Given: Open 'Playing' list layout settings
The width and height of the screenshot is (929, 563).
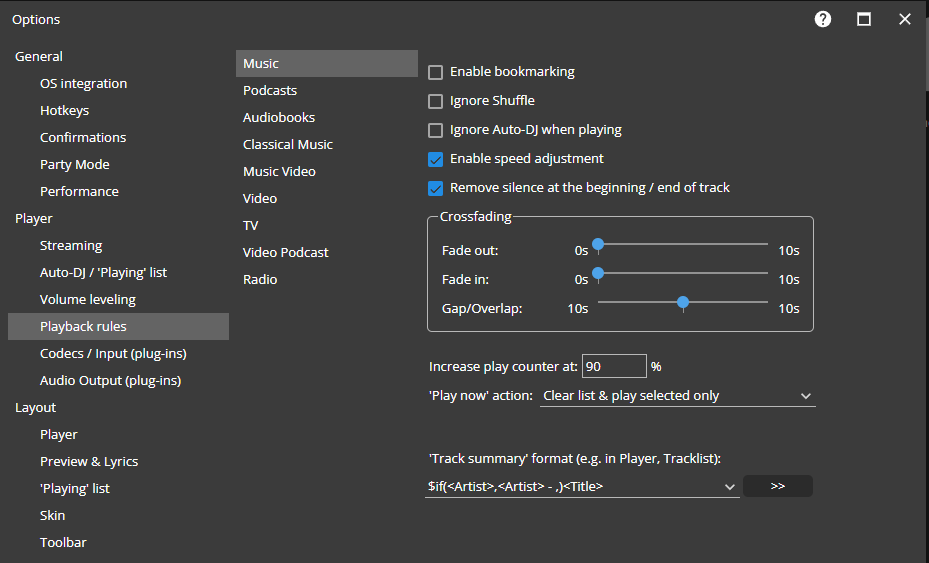Looking at the screenshot, I should pyautogui.click(x=75, y=488).
